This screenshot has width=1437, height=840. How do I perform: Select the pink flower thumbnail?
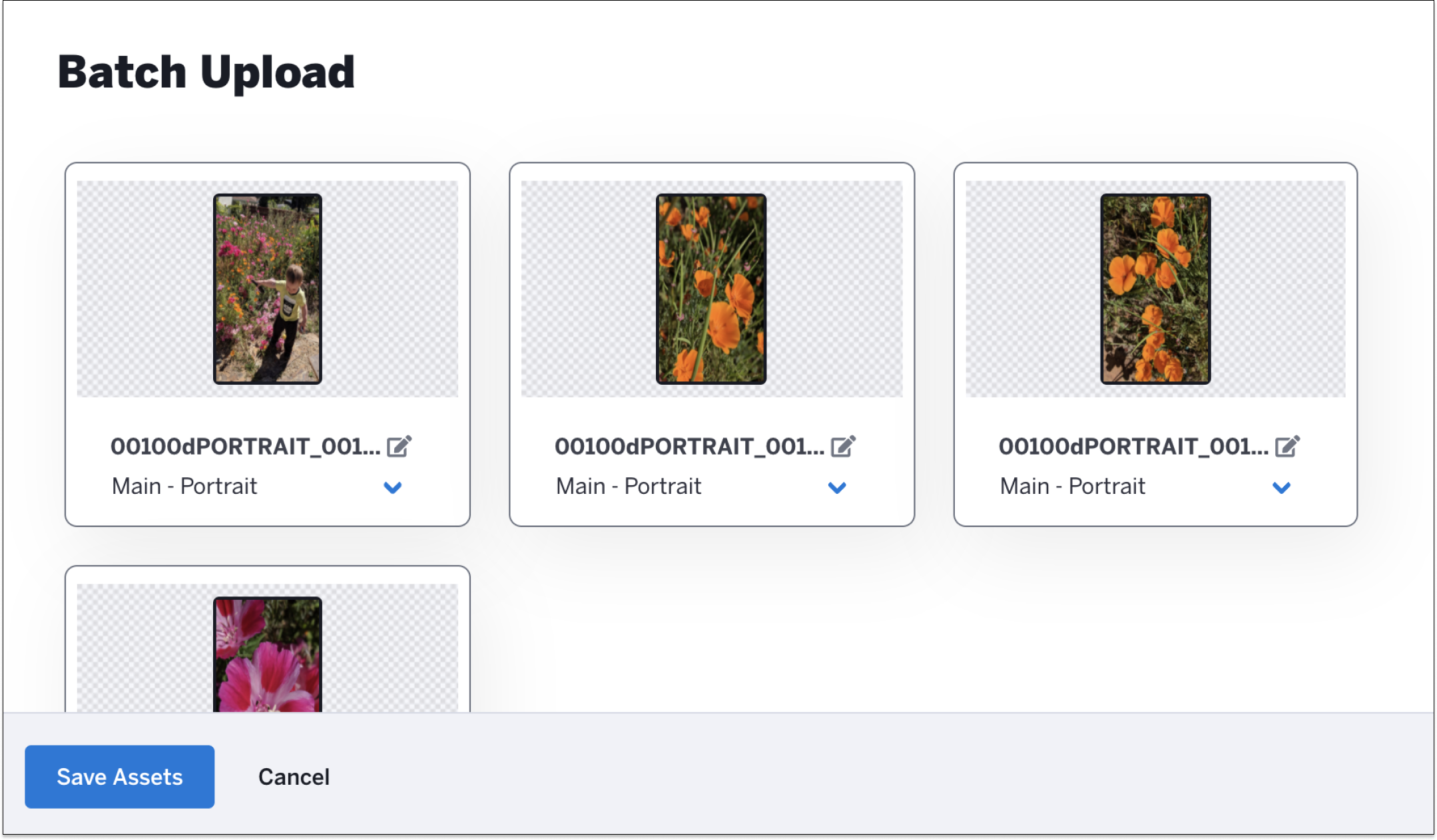pos(268,654)
